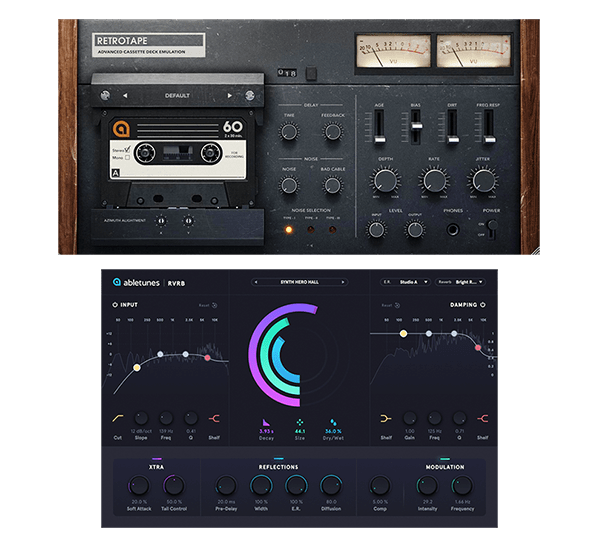Check the Stereo box on the cassette
This screenshot has width=600, height=543.
point(127,150)
